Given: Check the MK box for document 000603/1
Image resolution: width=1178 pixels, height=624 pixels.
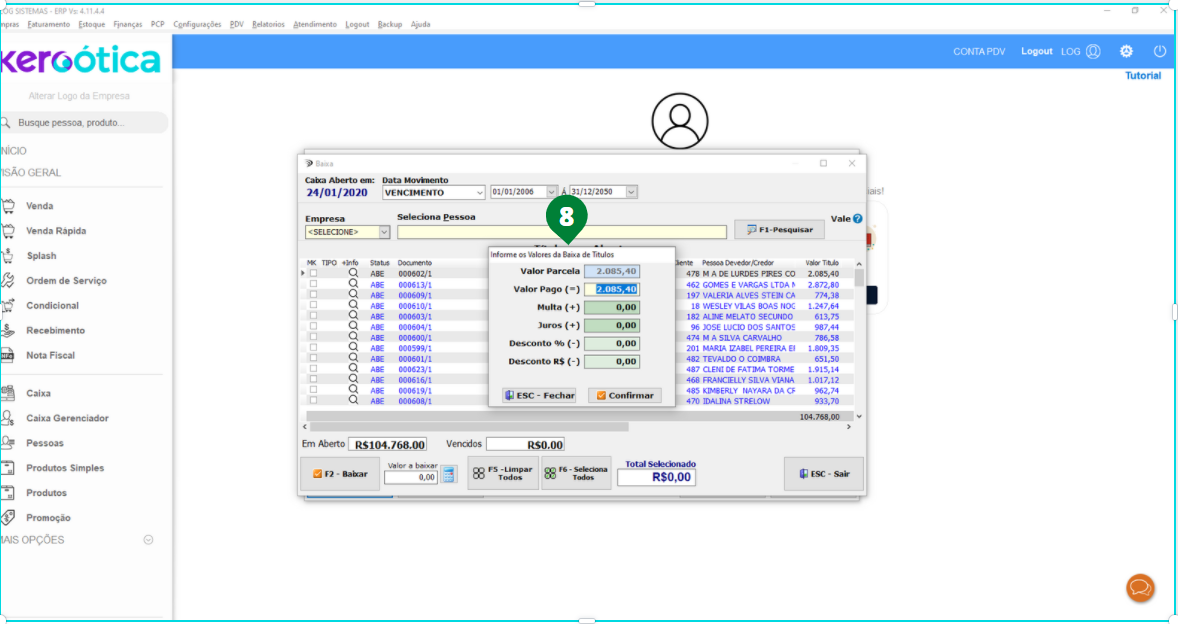Looking at the screenshot, I should coord(313,316).
